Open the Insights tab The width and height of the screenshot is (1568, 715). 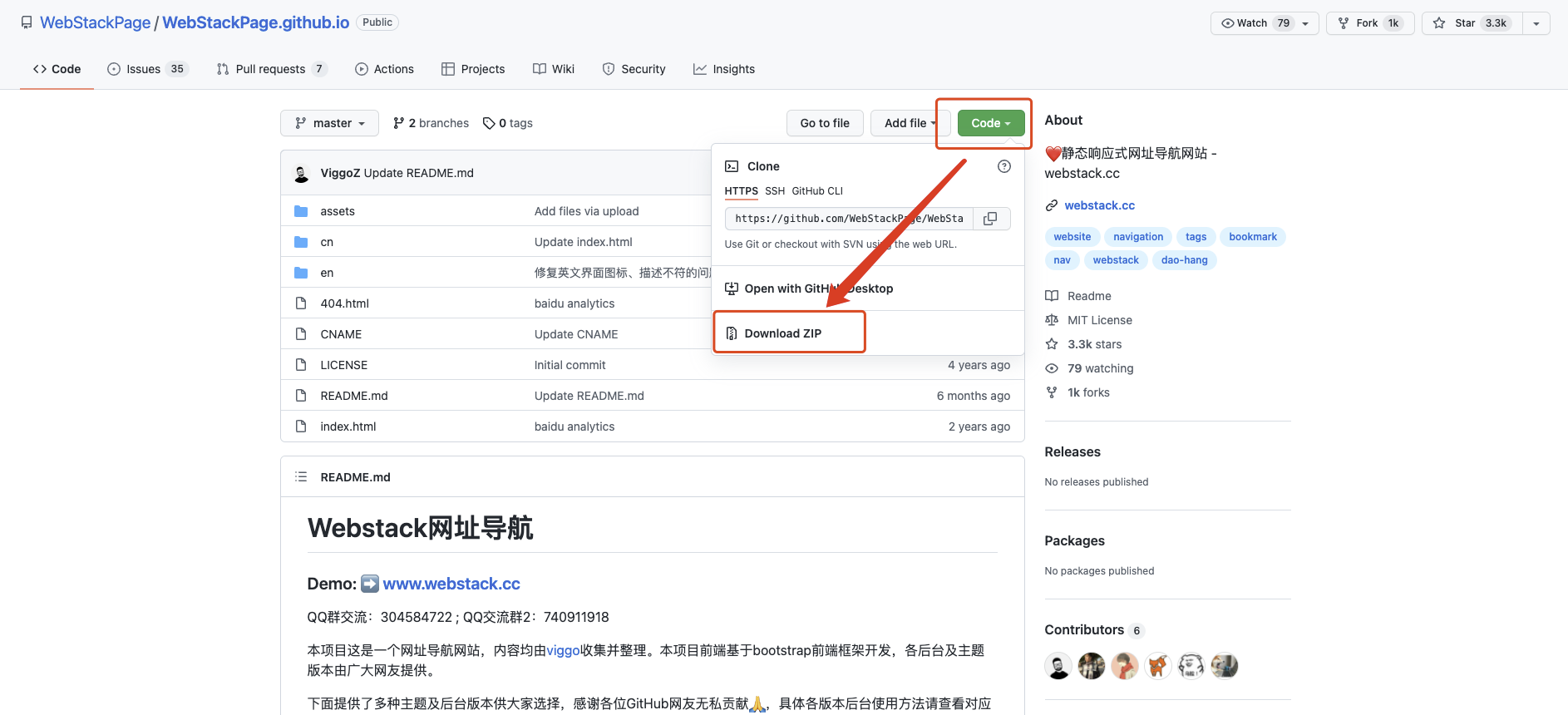(724, 69)
